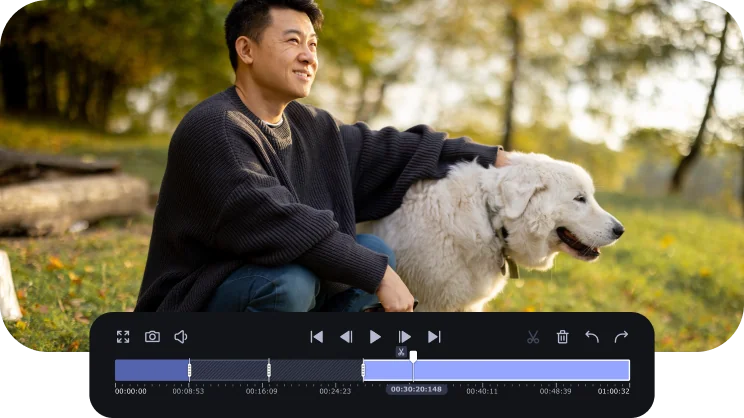Screen dimensions: 744x418
Task: Jump to the start of the video
Action: click(316, 337)
